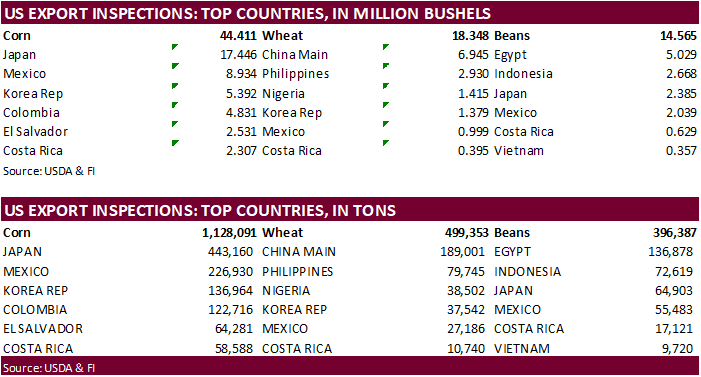Screen dimensions: 701x377
Task: Click the green triangle next to Mexico corn value
Action: [x=175, y=66]
